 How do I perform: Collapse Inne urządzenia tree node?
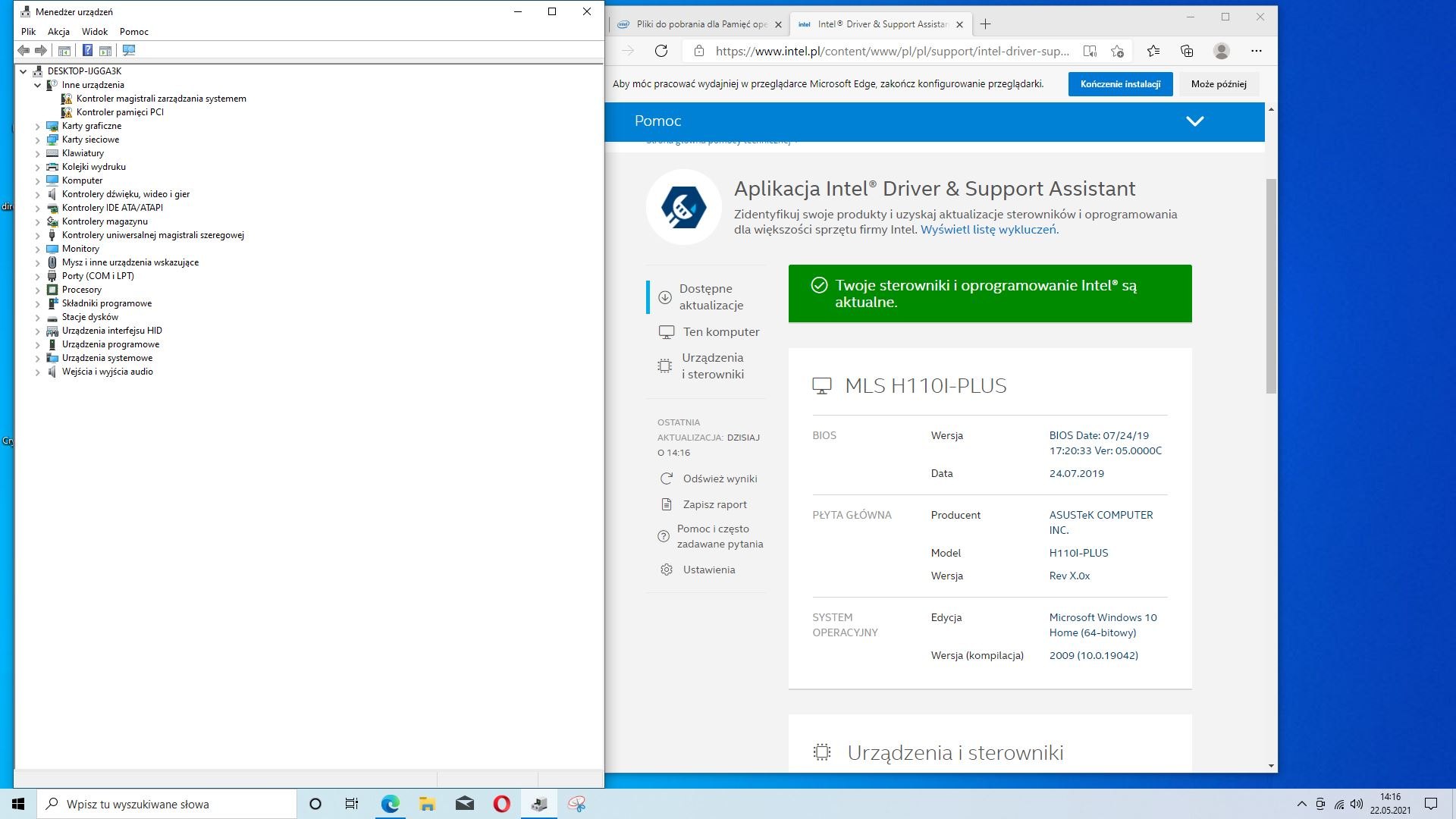tap(37, 85)
